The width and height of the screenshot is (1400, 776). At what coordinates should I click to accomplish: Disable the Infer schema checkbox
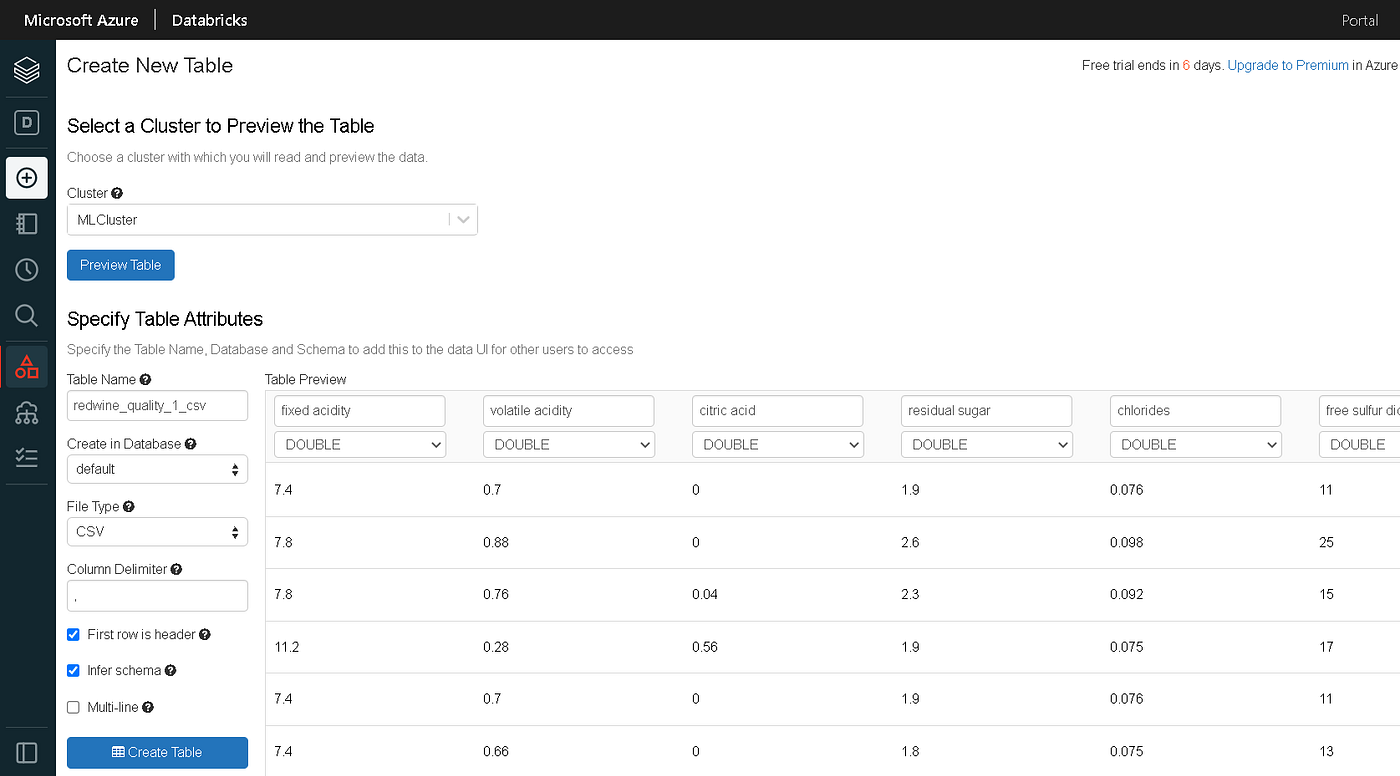pos(73,670)
